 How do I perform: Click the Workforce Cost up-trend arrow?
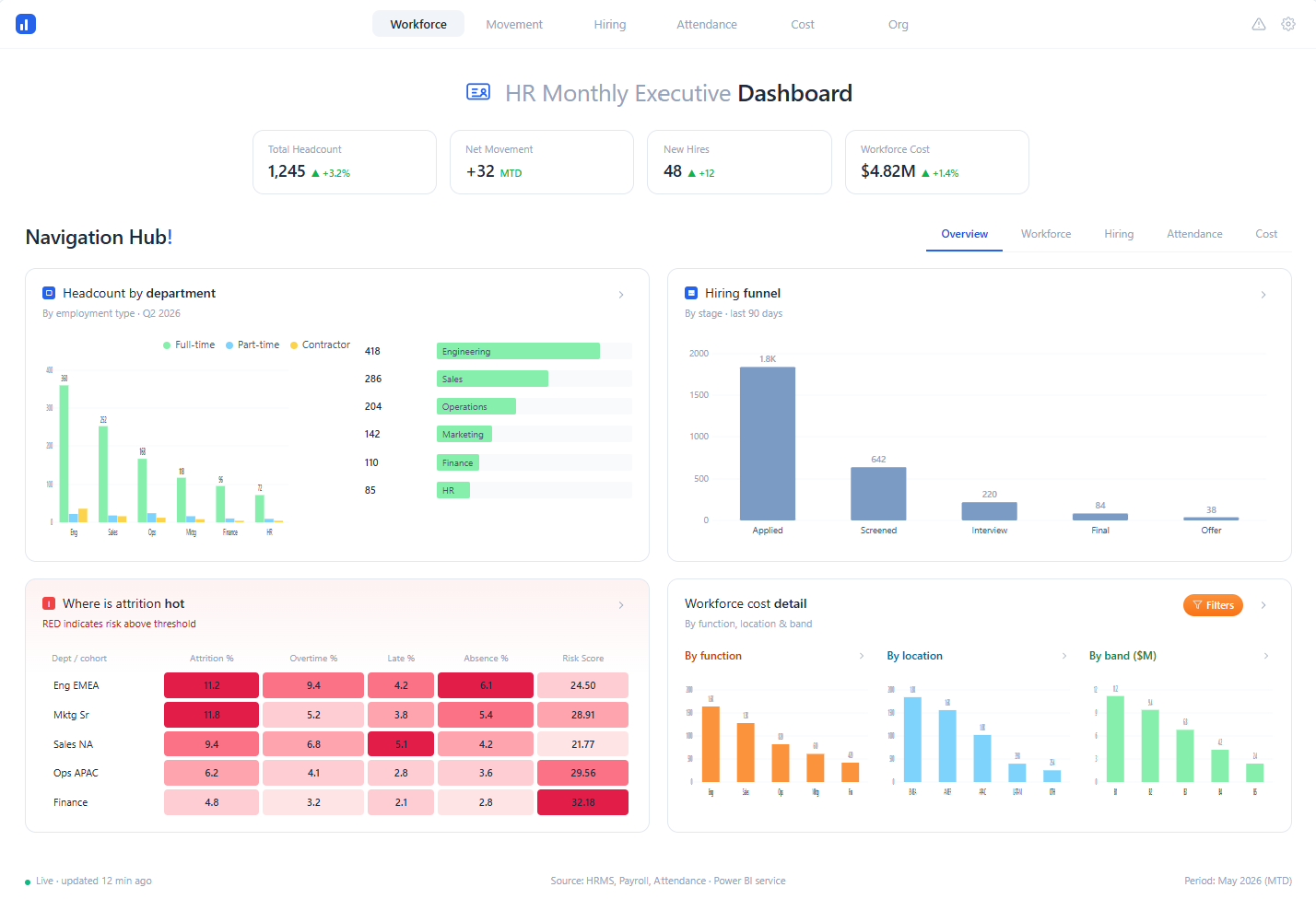(x=925, y=173)
